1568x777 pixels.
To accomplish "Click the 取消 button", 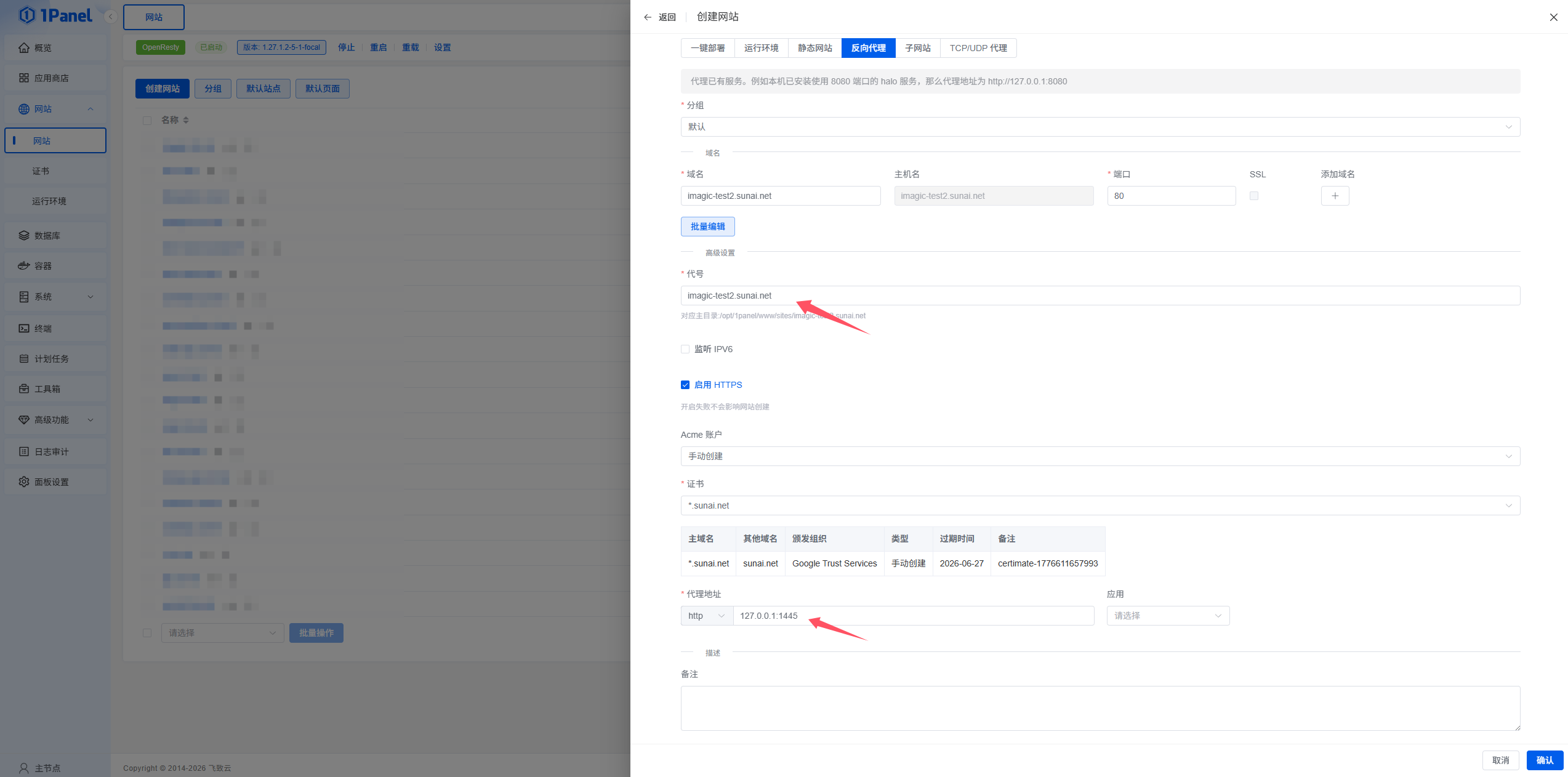I will tap(1500, 760).
